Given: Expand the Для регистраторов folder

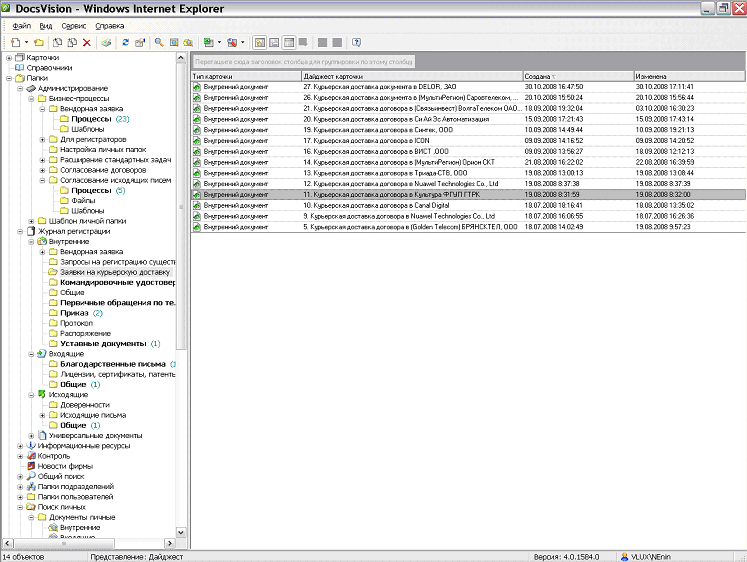Looking at the screenshot, I should pos(42,139).
